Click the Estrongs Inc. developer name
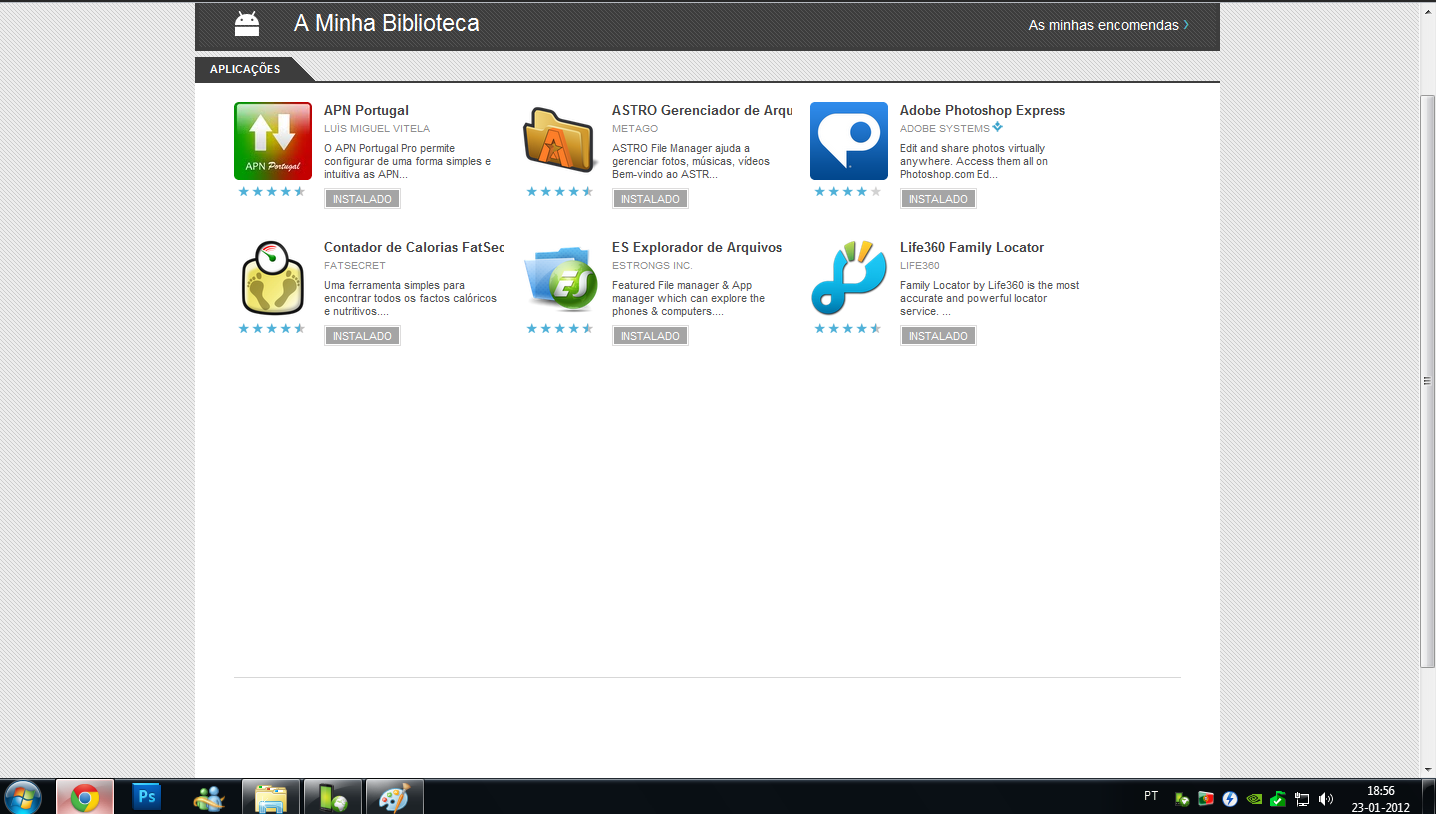The image size is (1436, 814). [x=652, y=266]
